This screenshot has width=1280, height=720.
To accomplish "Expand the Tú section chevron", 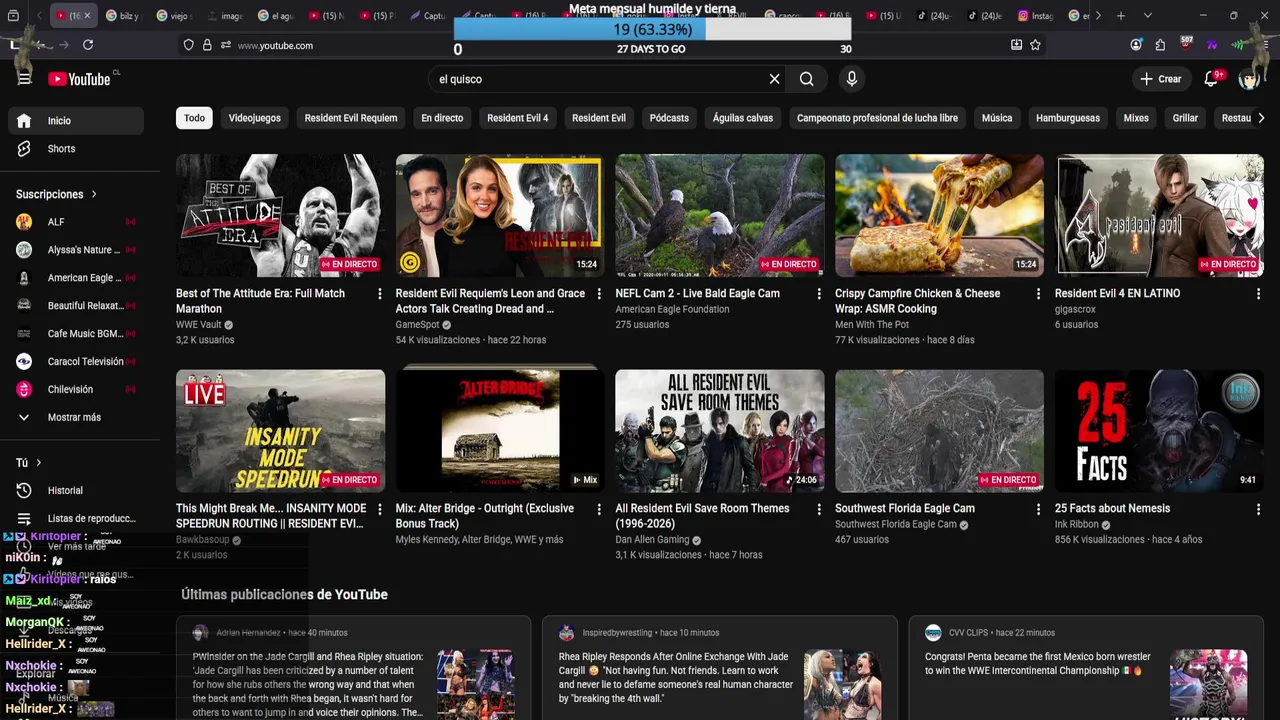I will (39, 463).
